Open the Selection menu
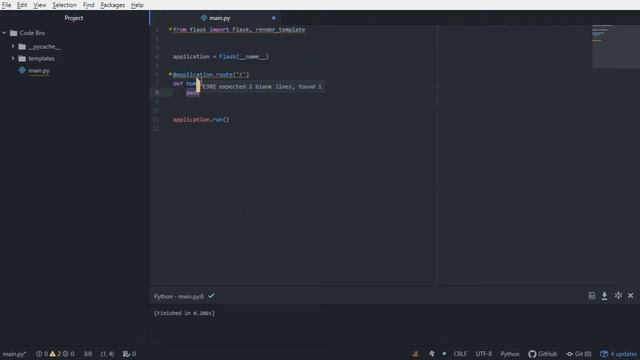The width and height of the screenshot is (640, 360). (x=64, y=5)
